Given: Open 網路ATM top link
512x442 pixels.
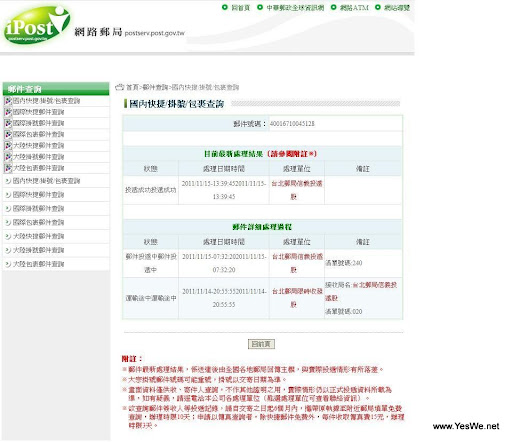Looking at the screenshot, I should [x=354, y=7].
